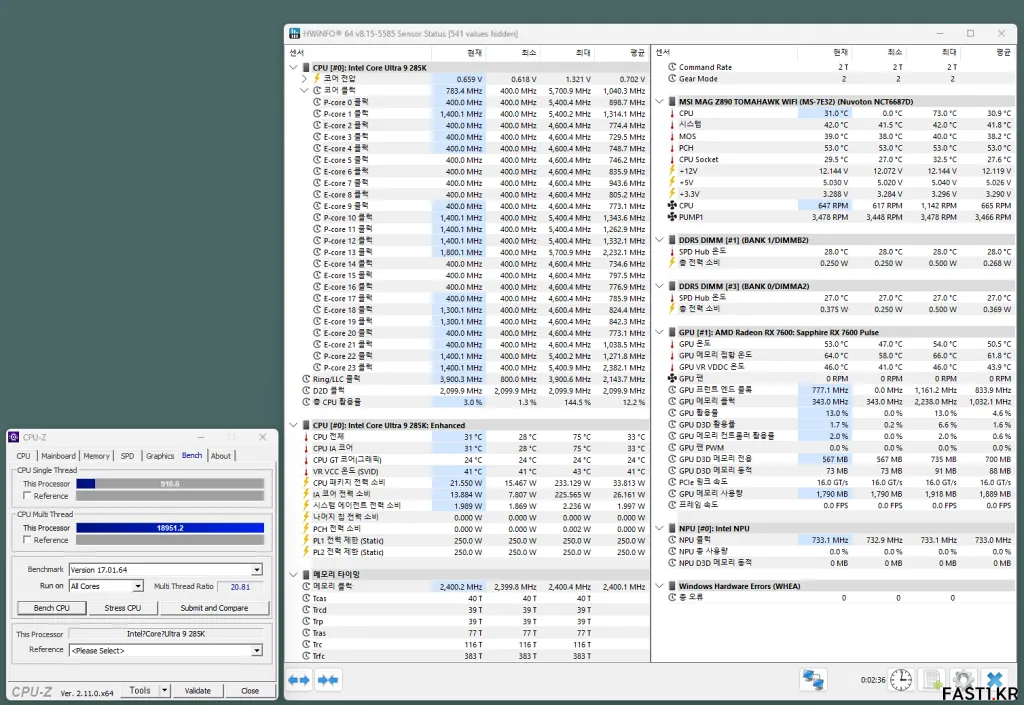Screen dimensions: 1024x705
Task: Click the fan icon on the GPU 팬 row
Action: 672,378
